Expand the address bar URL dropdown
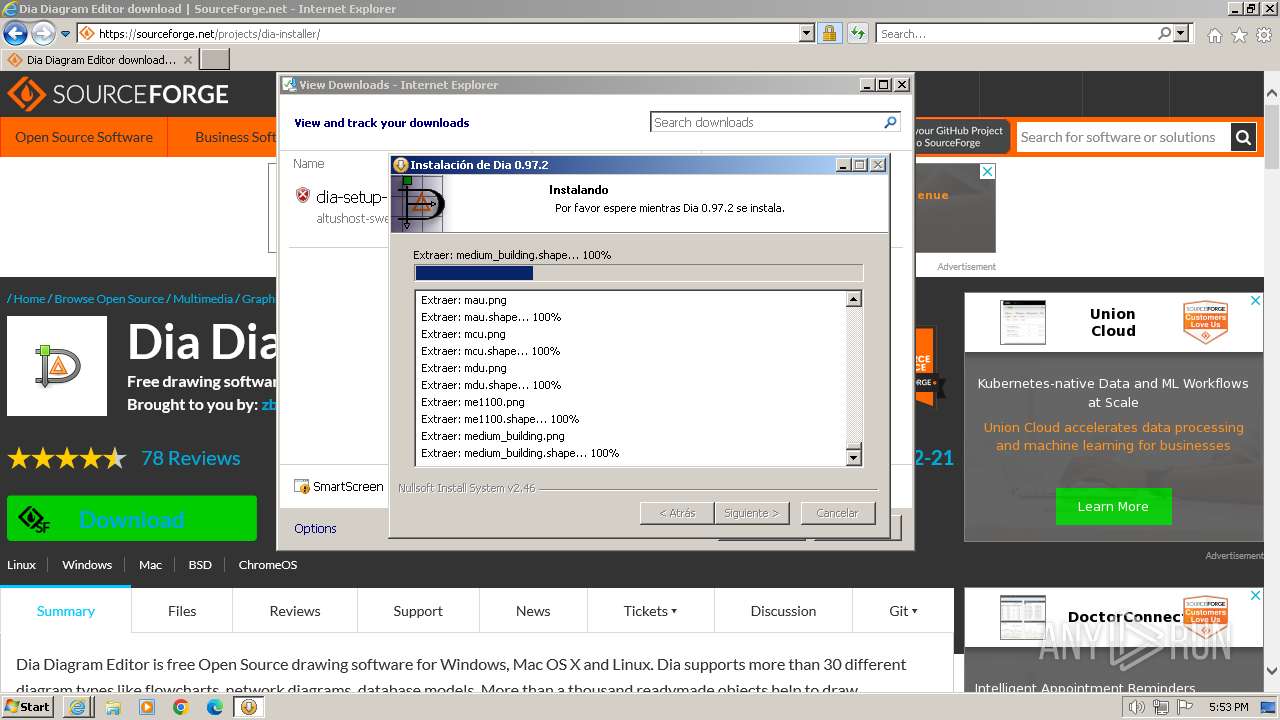This screenshot has width=1280, height=720. (807, 33)
